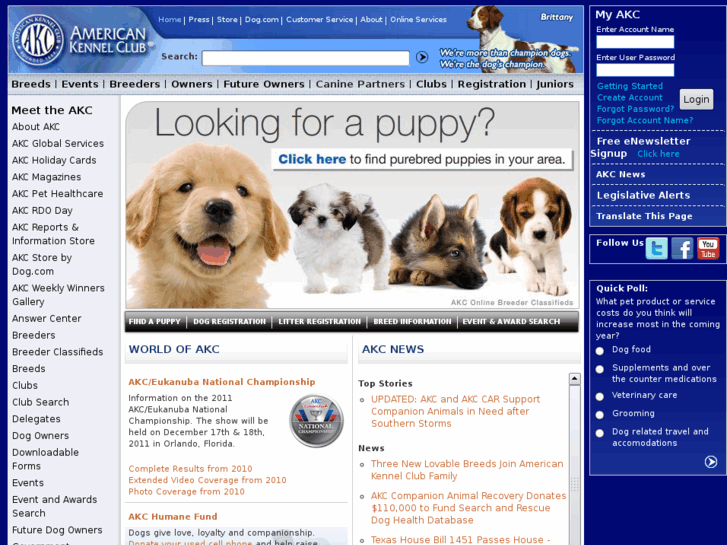Click the National Championship medallion image
727x545 pixels.
click(x=316, y=421)
